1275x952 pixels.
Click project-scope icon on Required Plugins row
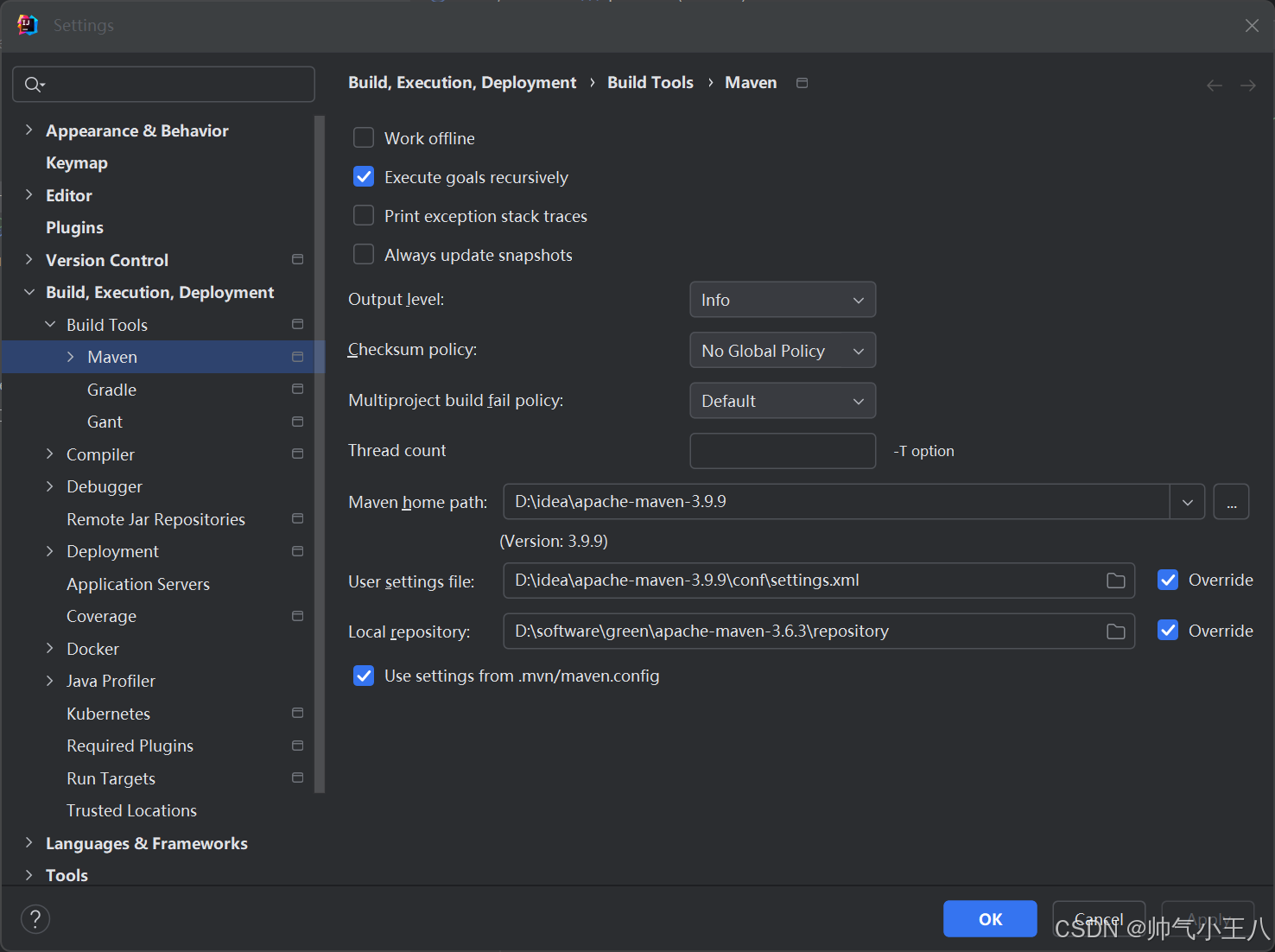298,746
